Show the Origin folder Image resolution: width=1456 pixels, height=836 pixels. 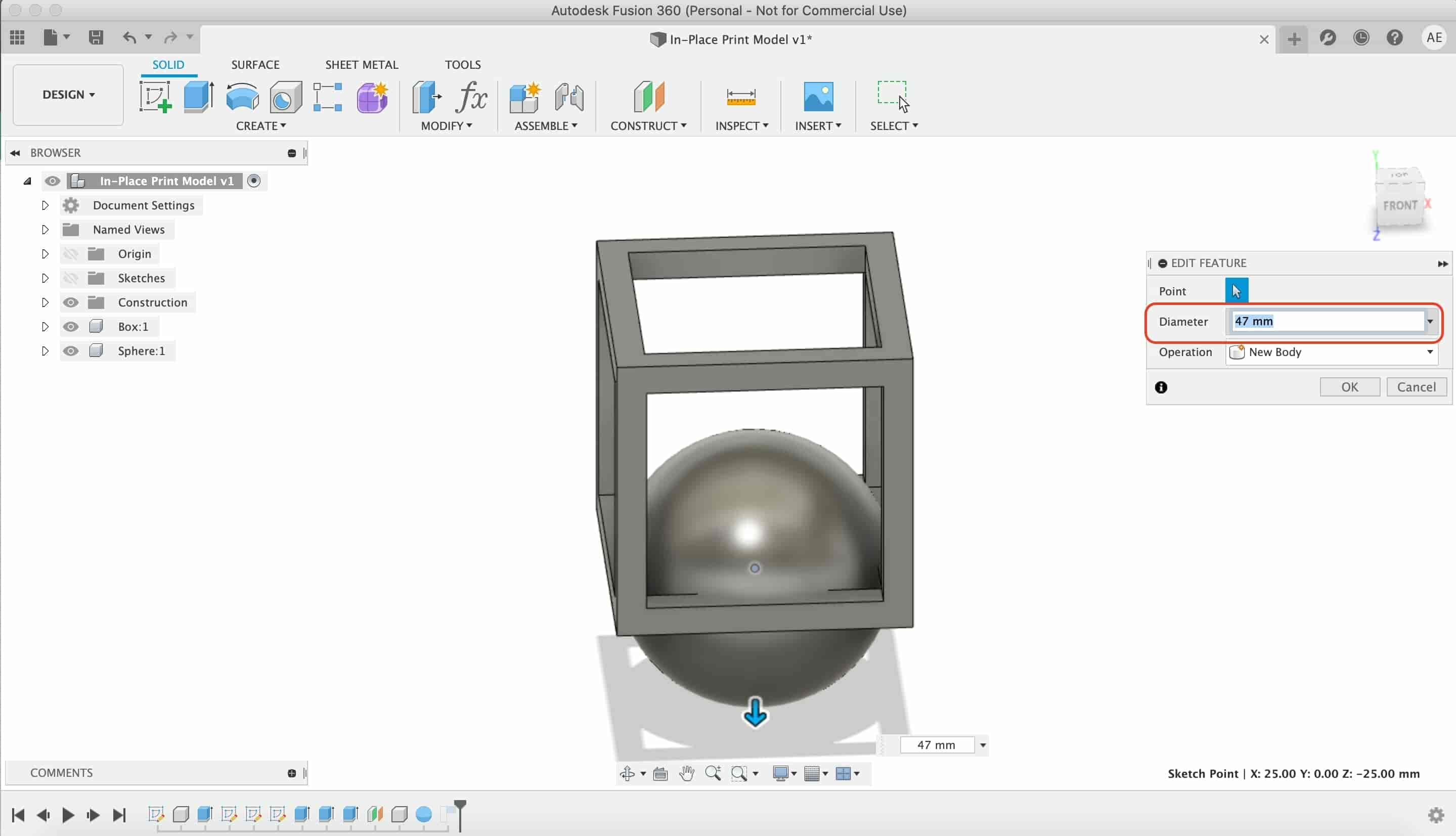pos(71,254)
